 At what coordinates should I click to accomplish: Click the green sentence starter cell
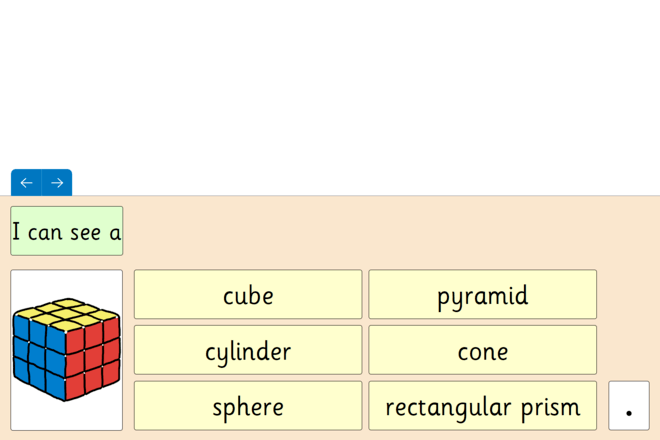67,231
